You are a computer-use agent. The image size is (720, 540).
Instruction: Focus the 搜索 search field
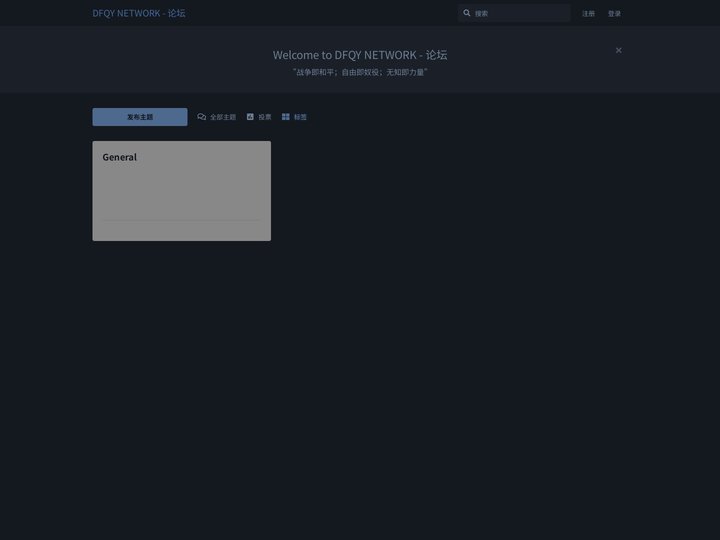(x=514, y=13)
